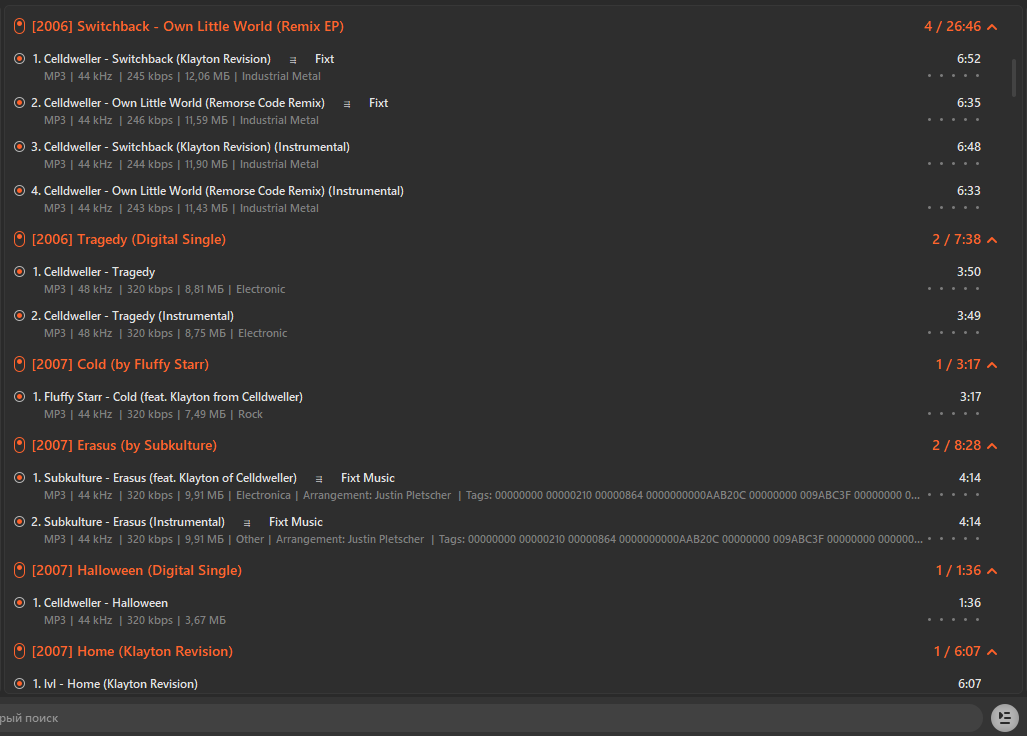Collapse the Switchback - Own Little World group
The width and height of the screenshot is (1027, 736).
pos(992,27)
